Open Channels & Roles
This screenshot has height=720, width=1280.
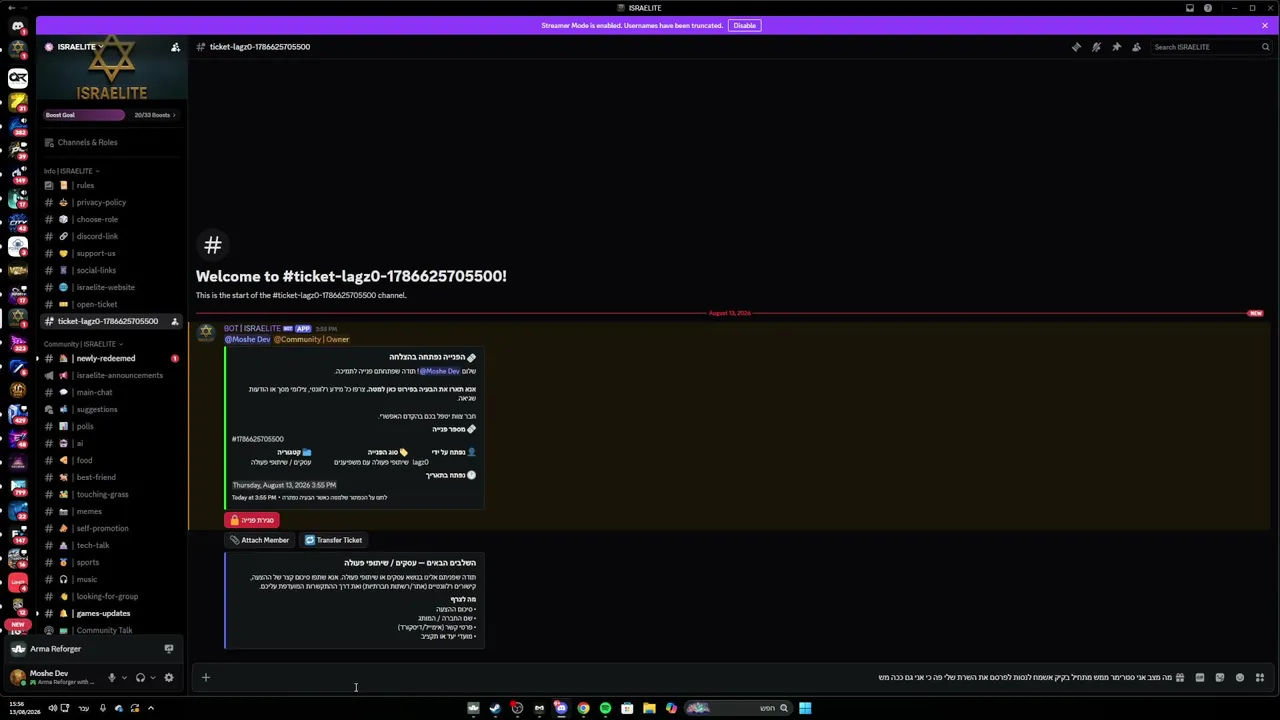coord(111,142)
